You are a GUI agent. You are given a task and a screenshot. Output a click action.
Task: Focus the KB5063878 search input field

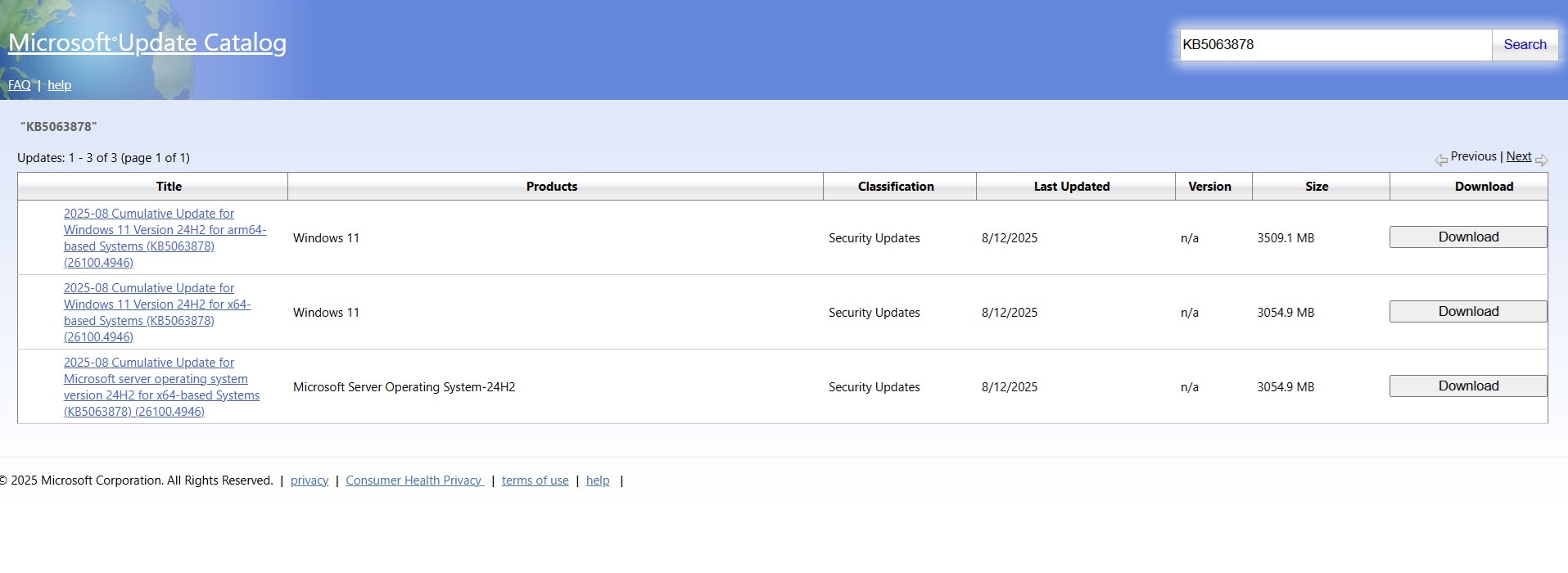pyautogui.click(x=1335, y=45)
